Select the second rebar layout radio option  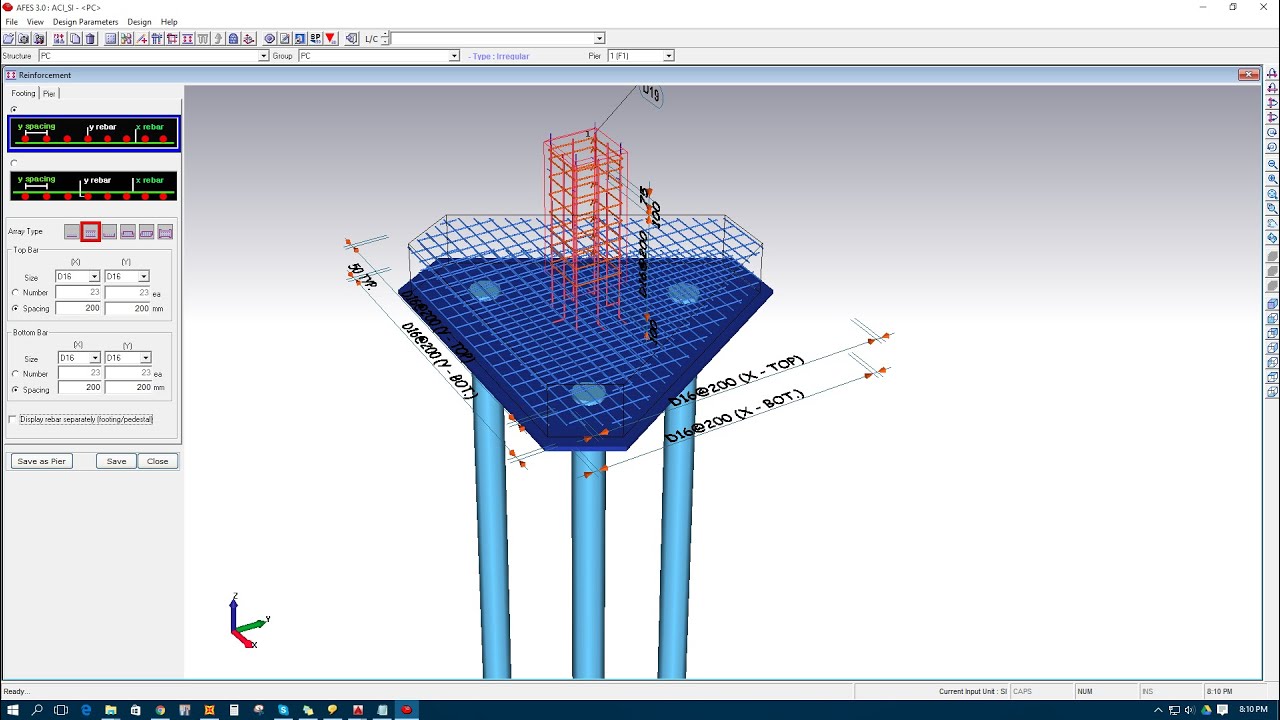(12, 163)
